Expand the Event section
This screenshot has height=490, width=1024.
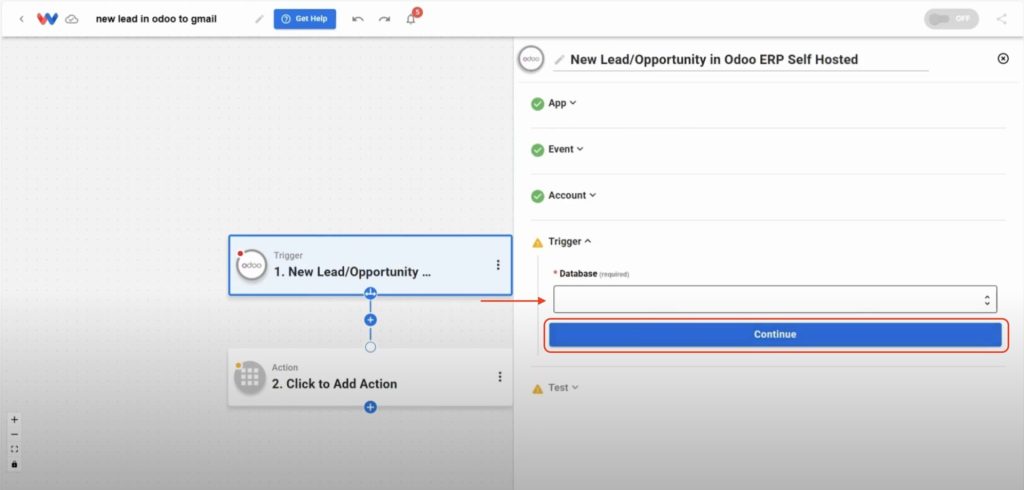click(566, 149)
